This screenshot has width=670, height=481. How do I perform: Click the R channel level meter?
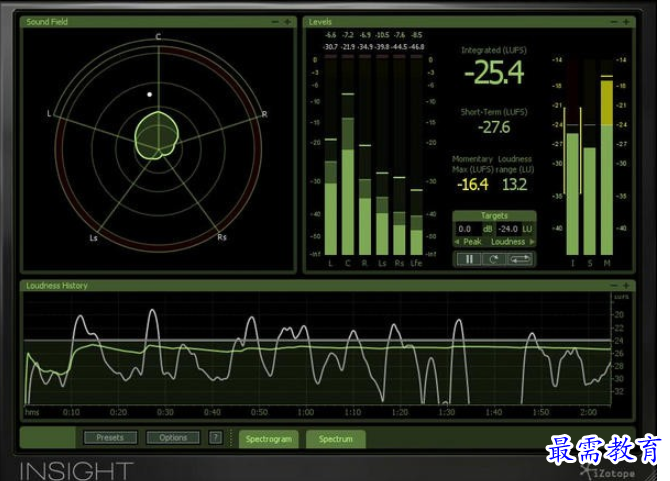pyautogui.click(x=365, y=156)
